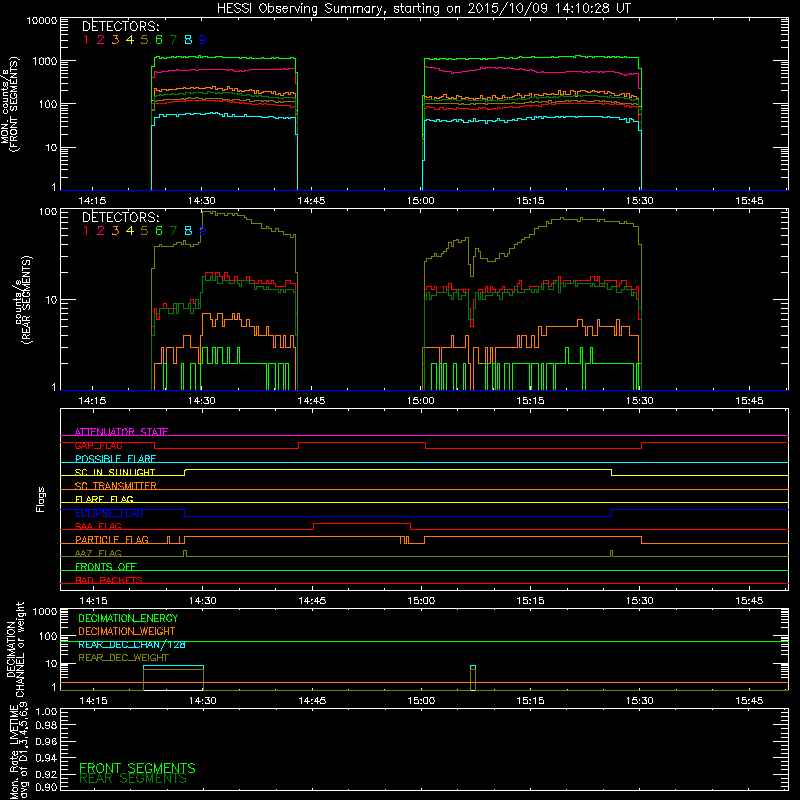Click the DECIMATION_WEIGHT legend label
The image size is (800, 800).
coord(127,631)
